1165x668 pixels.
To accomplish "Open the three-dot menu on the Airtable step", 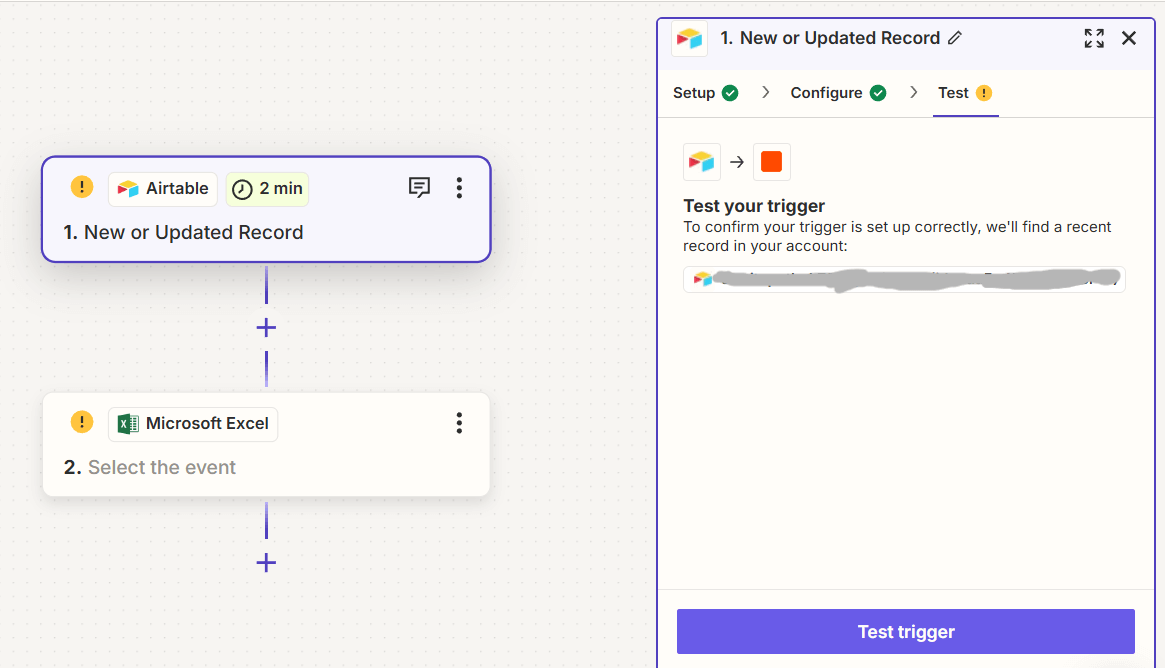I will (459, 187).
